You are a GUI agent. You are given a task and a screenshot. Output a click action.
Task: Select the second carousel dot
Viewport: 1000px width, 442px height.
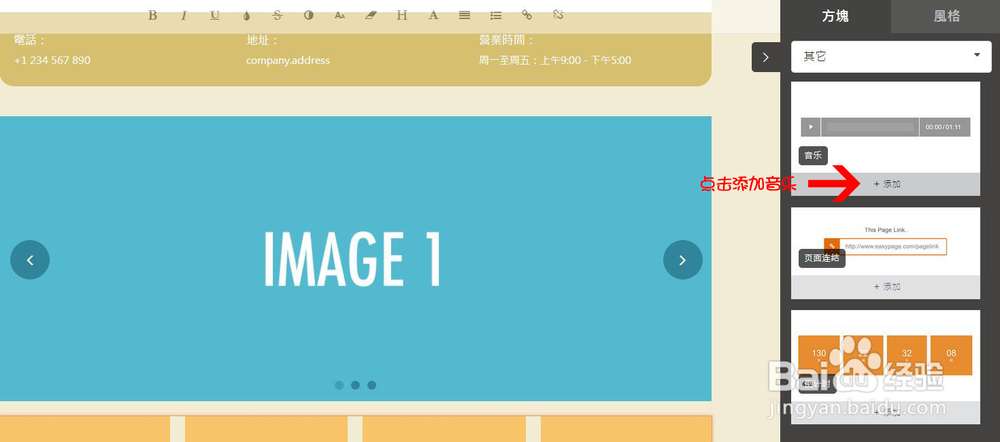point(355,385)
